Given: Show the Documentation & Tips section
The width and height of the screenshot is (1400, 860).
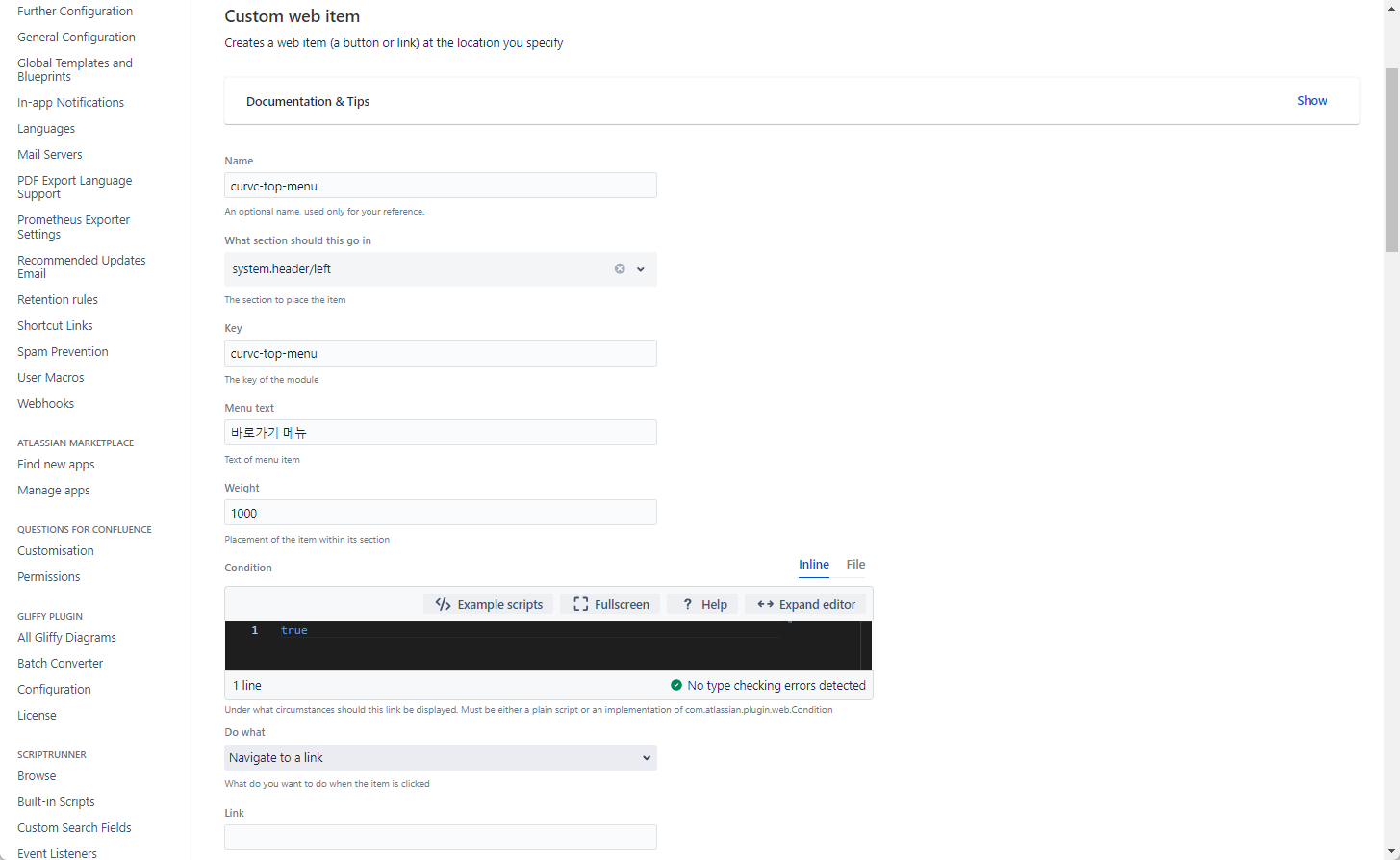Looking at the screenshot, I should [1311, 101].
